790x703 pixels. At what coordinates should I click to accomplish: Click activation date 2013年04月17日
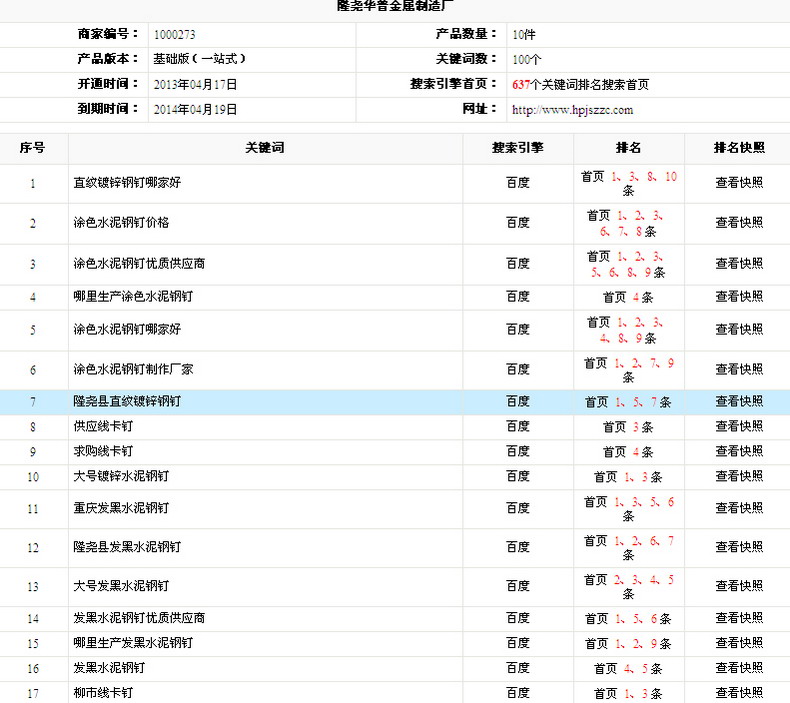pyautogui.click(x=195, y=84)
